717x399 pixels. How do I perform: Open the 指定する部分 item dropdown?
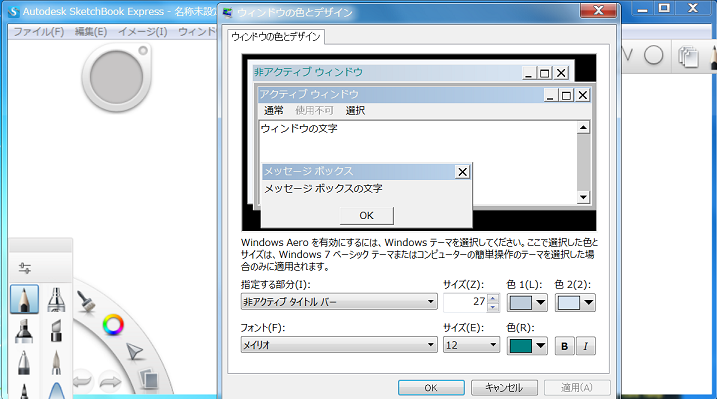(x=339, y=302)
